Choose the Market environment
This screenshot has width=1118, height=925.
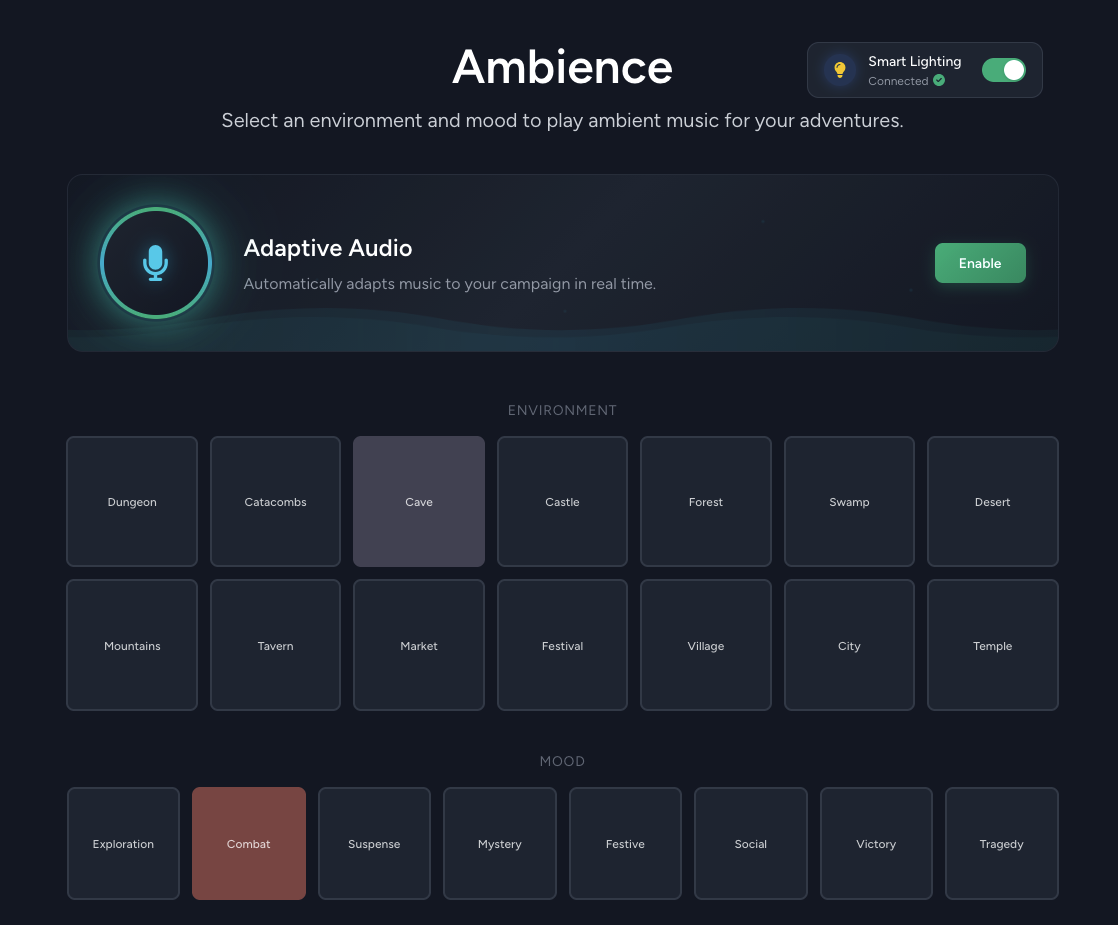click(419, 645)
